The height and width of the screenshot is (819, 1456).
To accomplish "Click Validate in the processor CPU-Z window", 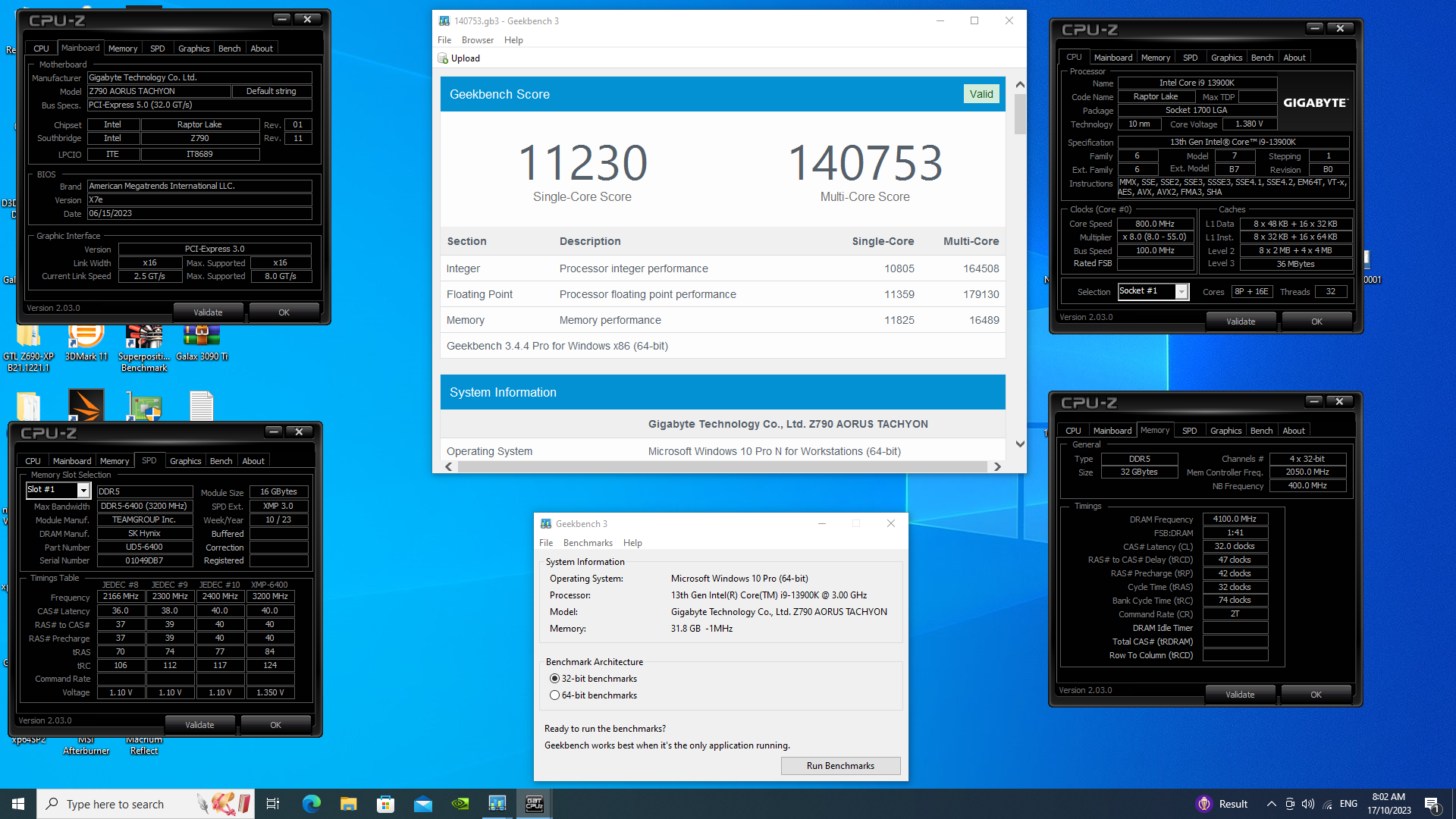I will 1241,322.
